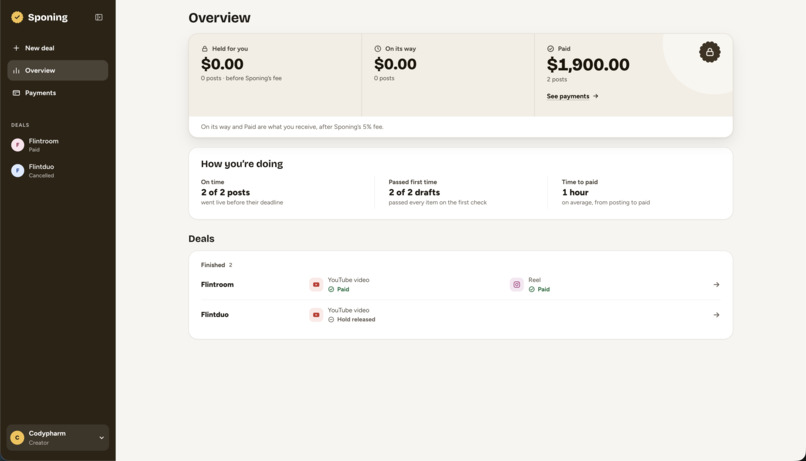The height and width of the screenshot is (461, 806).
Task: Click the Flintduo avatar in the sidebar
Action: pyautogui.click(x=17, y=171)
